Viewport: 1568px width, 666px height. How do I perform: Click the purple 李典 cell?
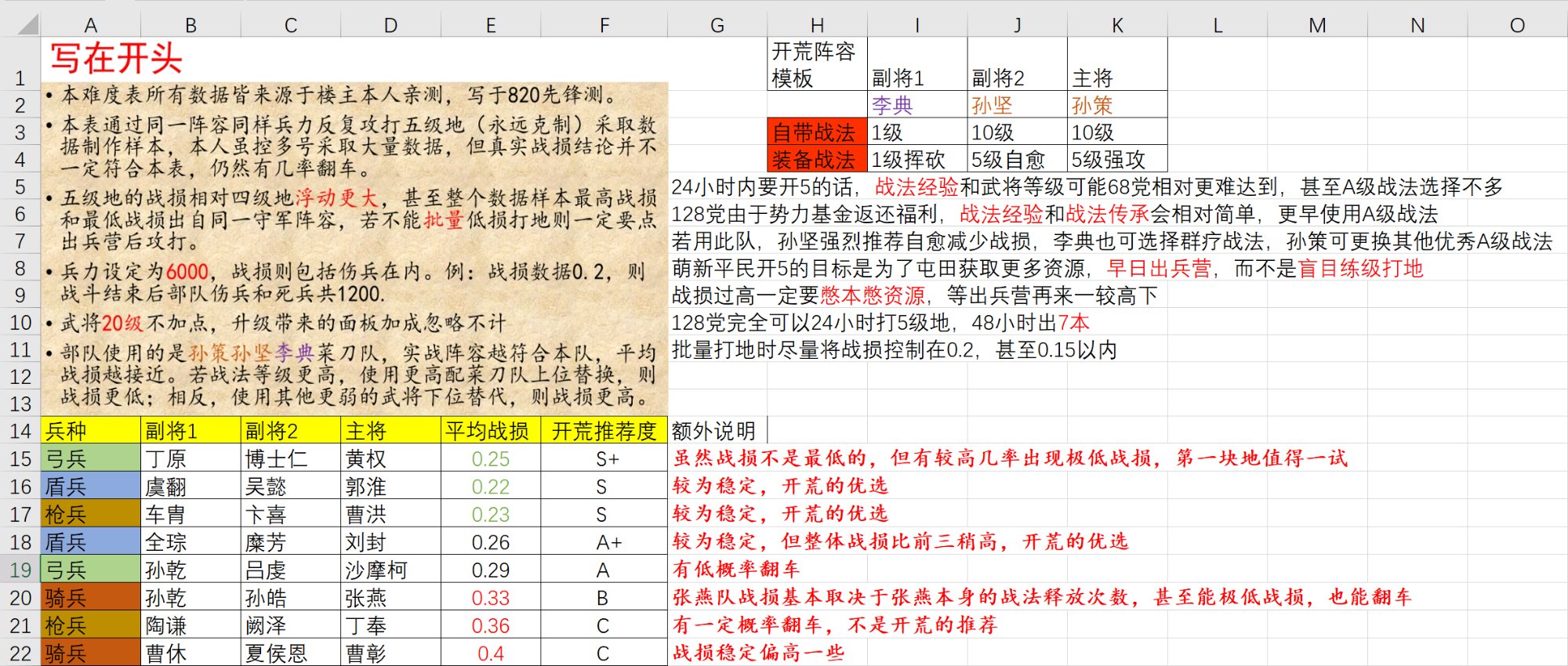917,105
